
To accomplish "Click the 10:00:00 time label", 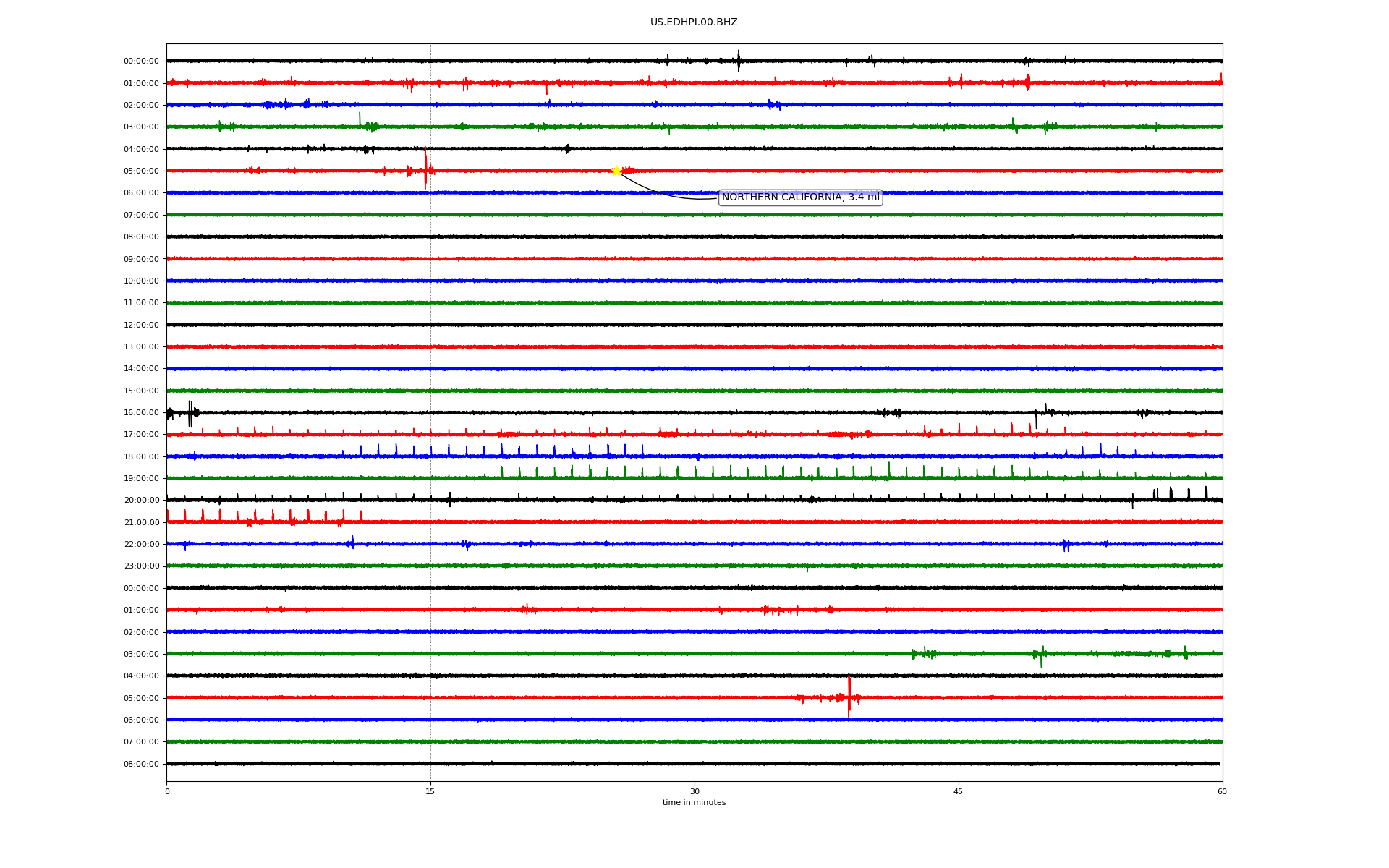I will point(141,281).
